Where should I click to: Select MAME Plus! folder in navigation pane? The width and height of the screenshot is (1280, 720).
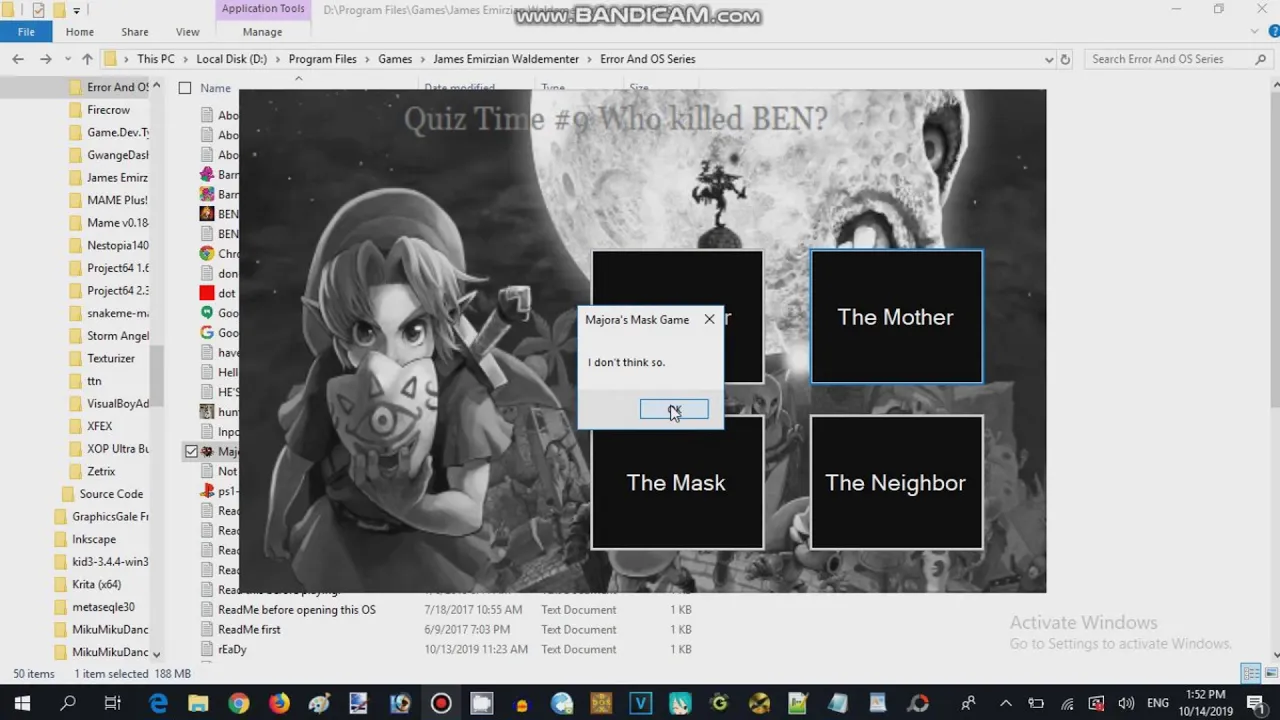(117, 200)
